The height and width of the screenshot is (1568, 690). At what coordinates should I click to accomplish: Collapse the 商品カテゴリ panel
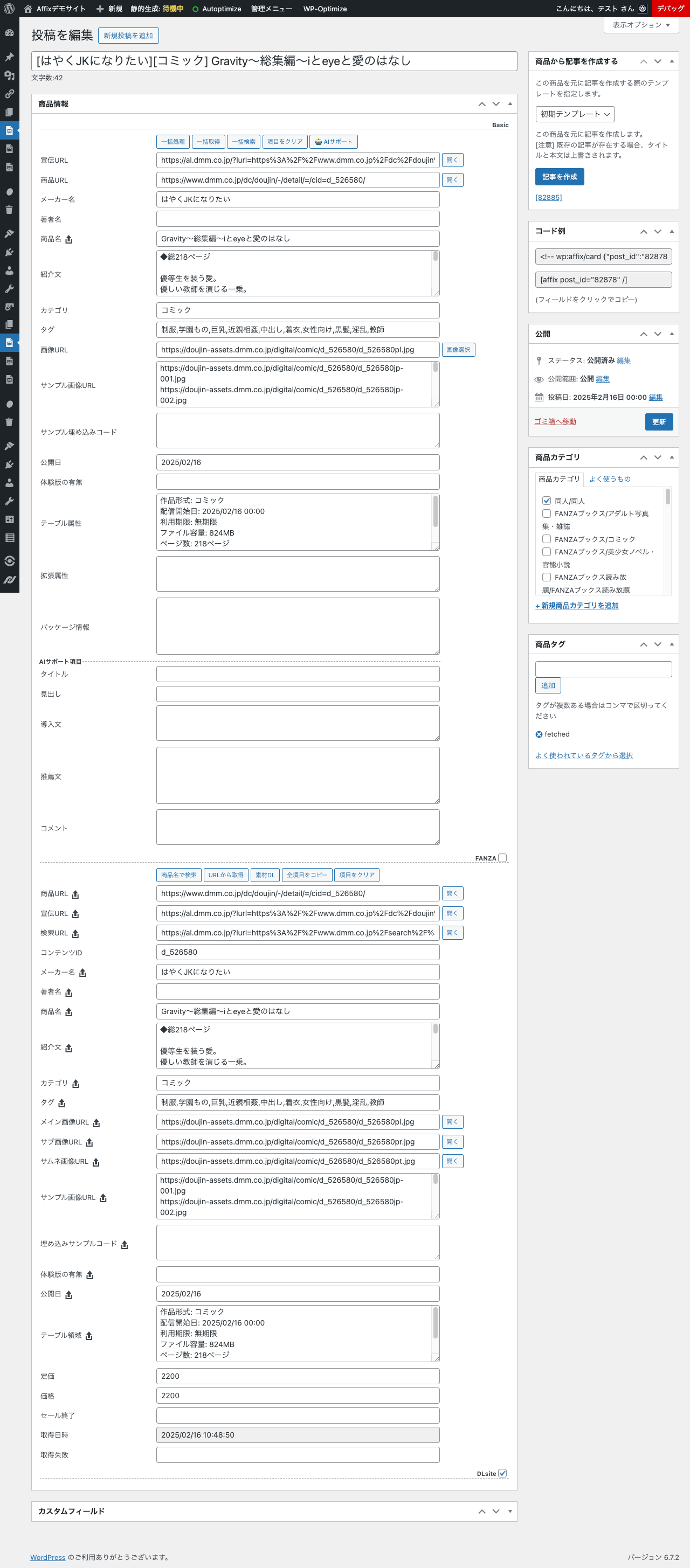(x=672, y=457)
